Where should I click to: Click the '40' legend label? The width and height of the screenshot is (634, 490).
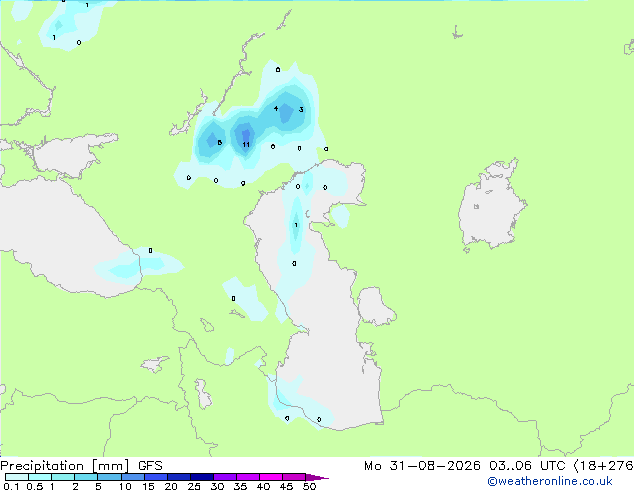(264, 486)
